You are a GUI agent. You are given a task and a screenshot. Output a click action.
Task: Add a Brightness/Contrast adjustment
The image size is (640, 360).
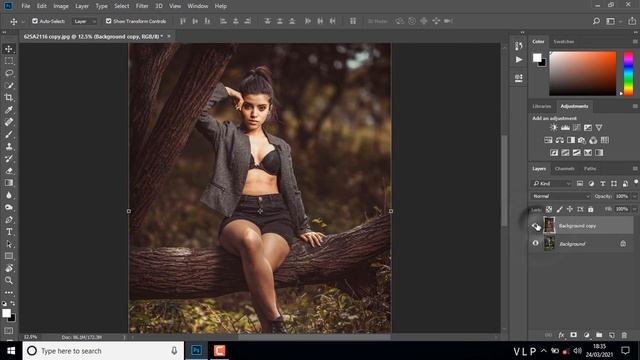tap(553, 128)
